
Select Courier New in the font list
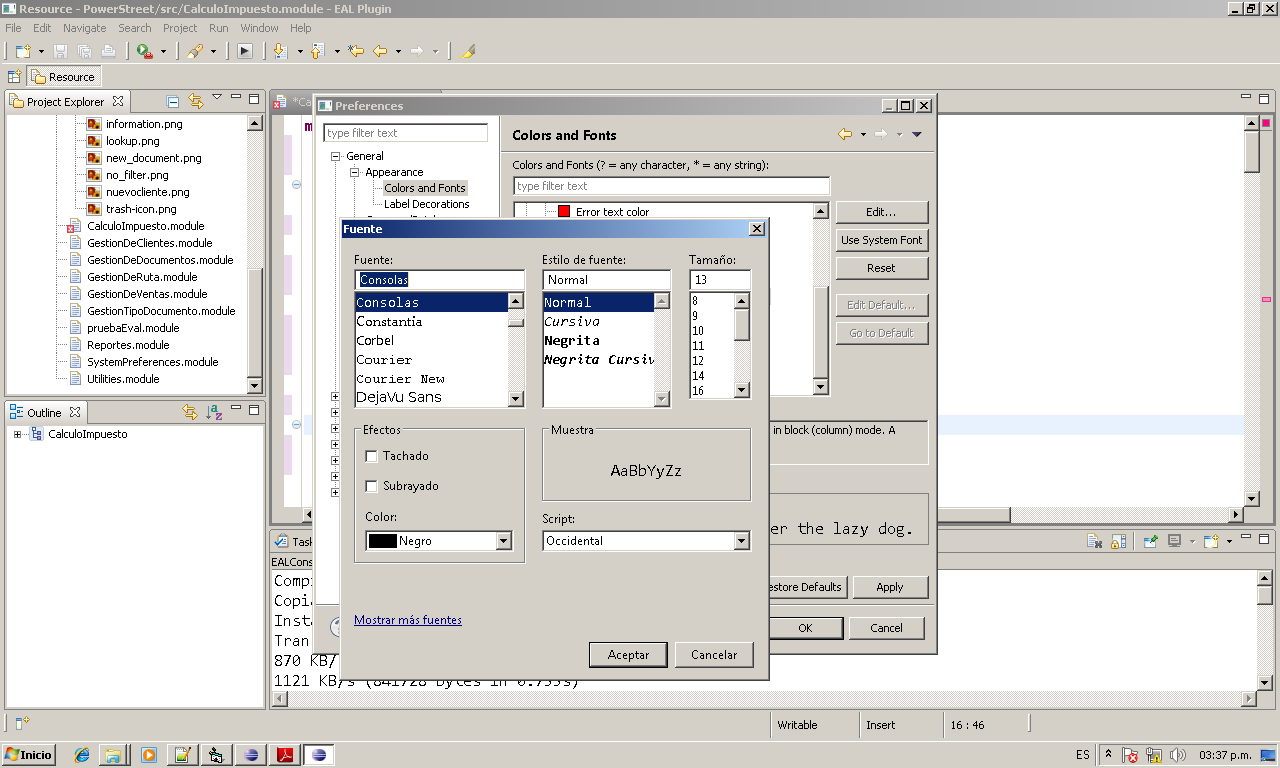[401, 379]
